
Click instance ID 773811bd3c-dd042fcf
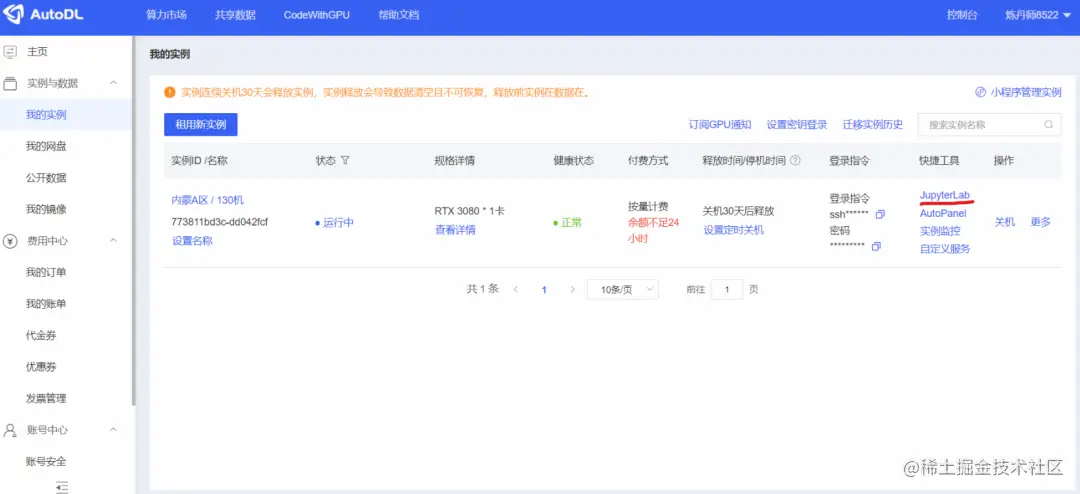coord(219,221)
